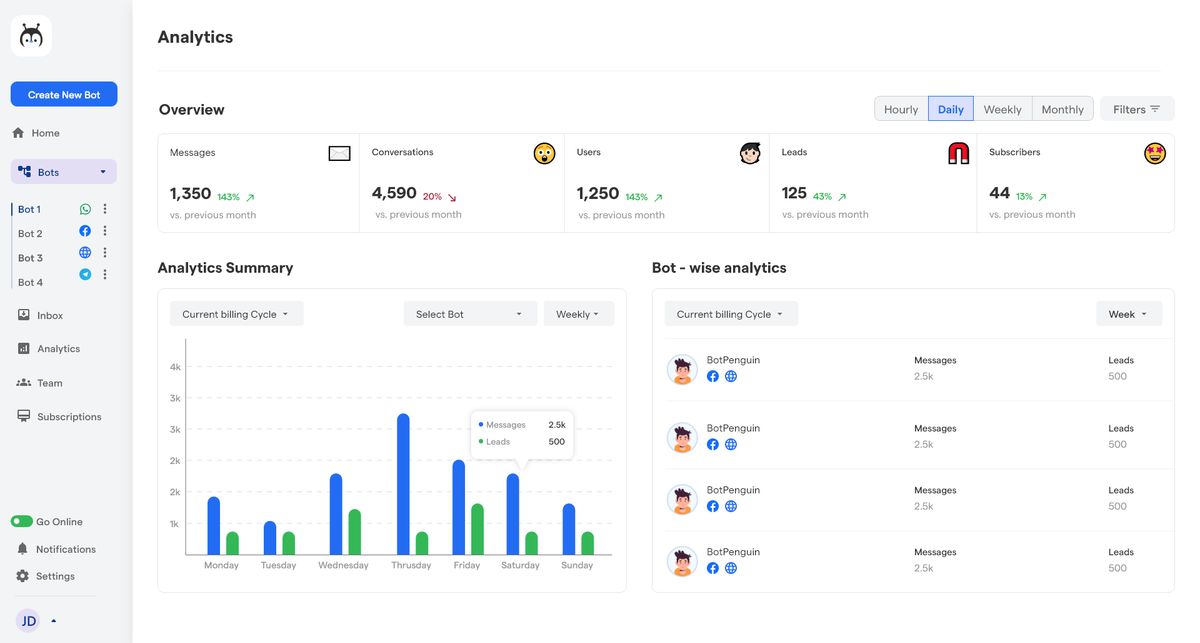Toggle the Go Online switch
The width and height of the screenshot is (1200, 643).
(22, 522)
